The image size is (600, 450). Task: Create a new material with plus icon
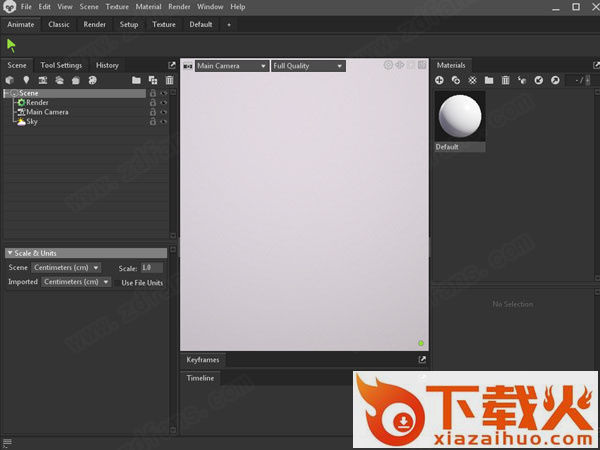point(439,80)
